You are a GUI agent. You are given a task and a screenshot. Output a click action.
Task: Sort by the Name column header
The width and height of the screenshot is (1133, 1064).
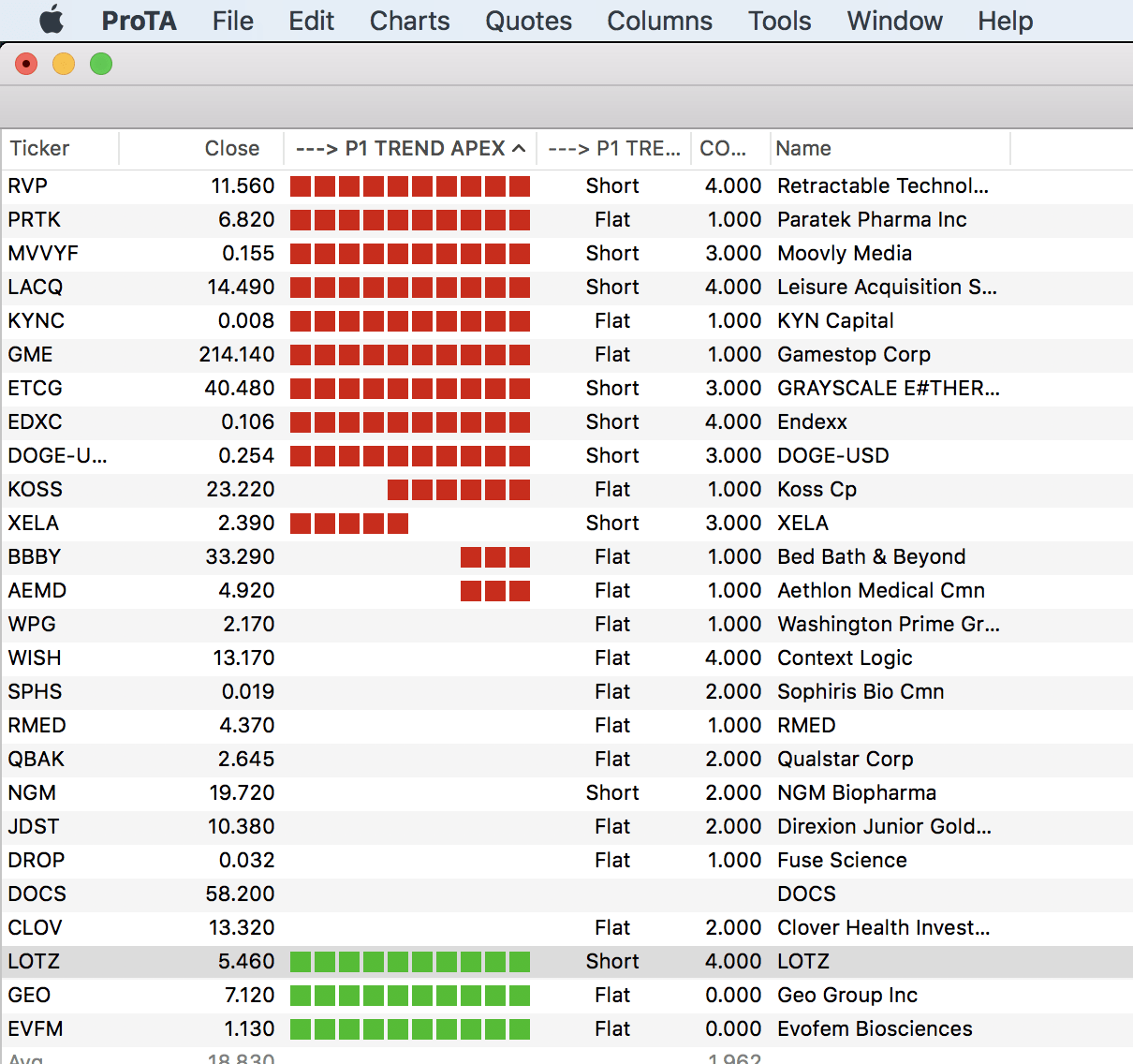[890, 148]
